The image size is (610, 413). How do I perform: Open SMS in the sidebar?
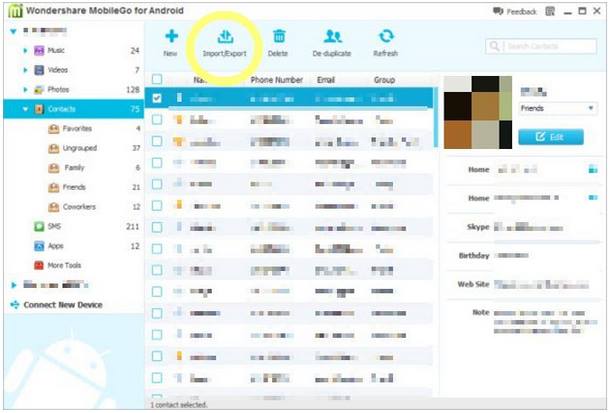coord(54,226)
